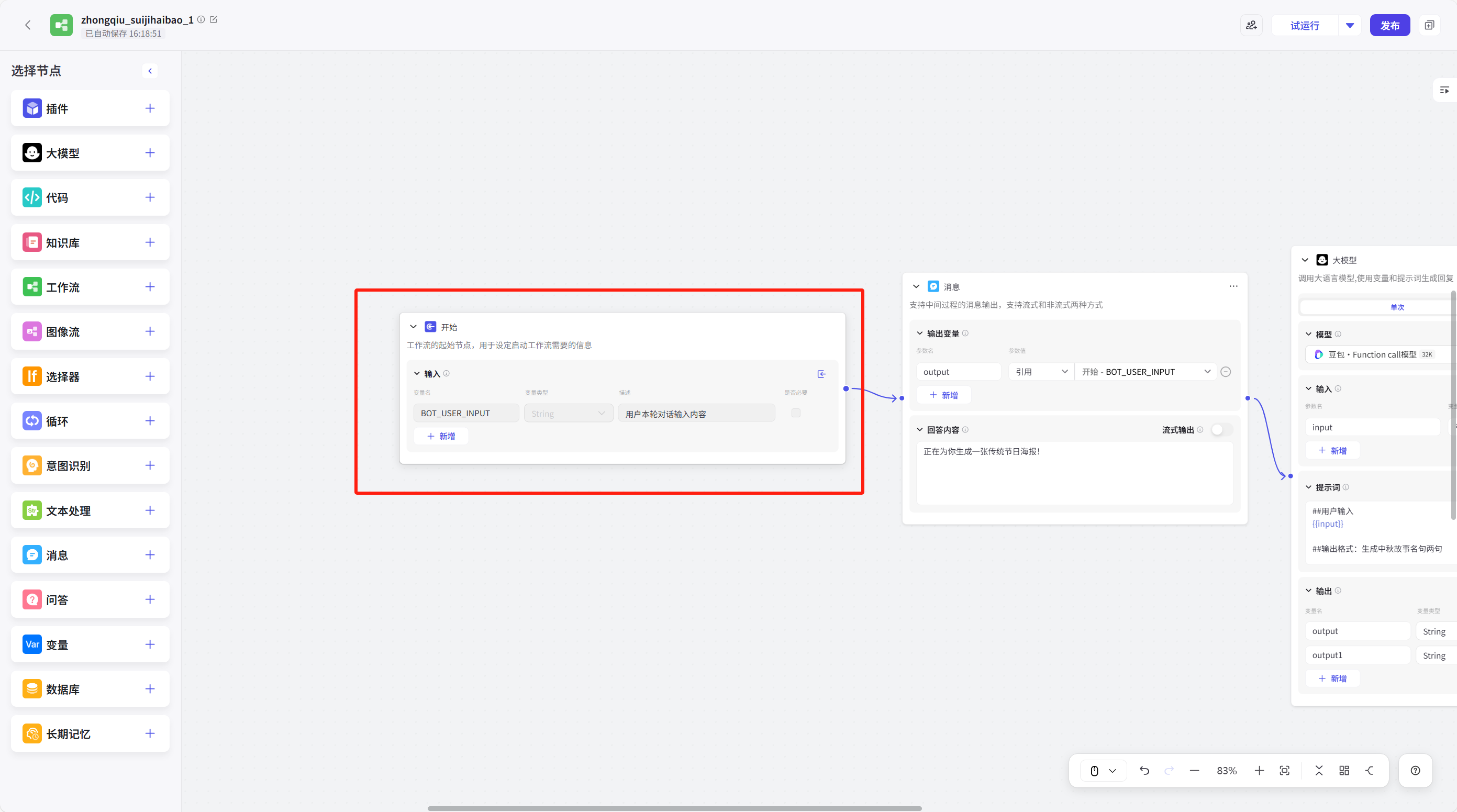Click the duplicate/copy icon beside 发布

click(x=1429, y=26)
